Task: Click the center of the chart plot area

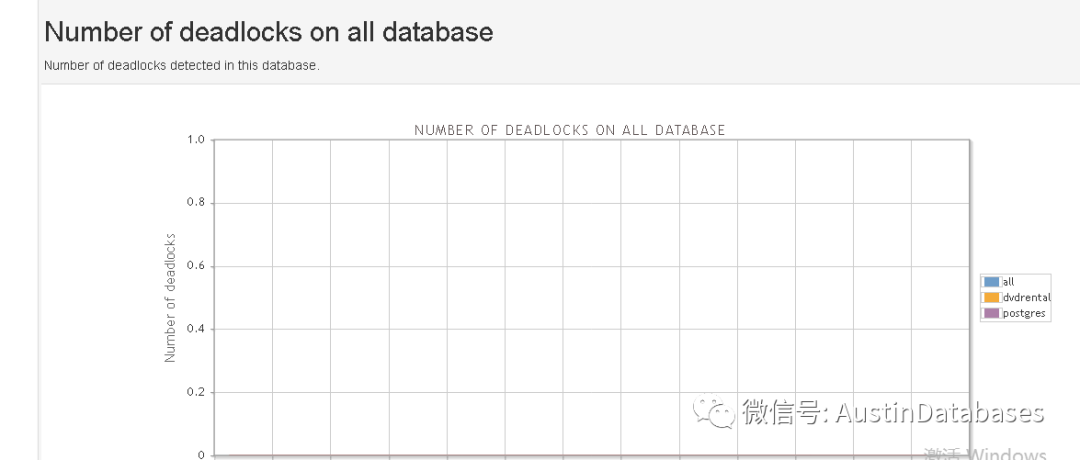Action: 591,298
